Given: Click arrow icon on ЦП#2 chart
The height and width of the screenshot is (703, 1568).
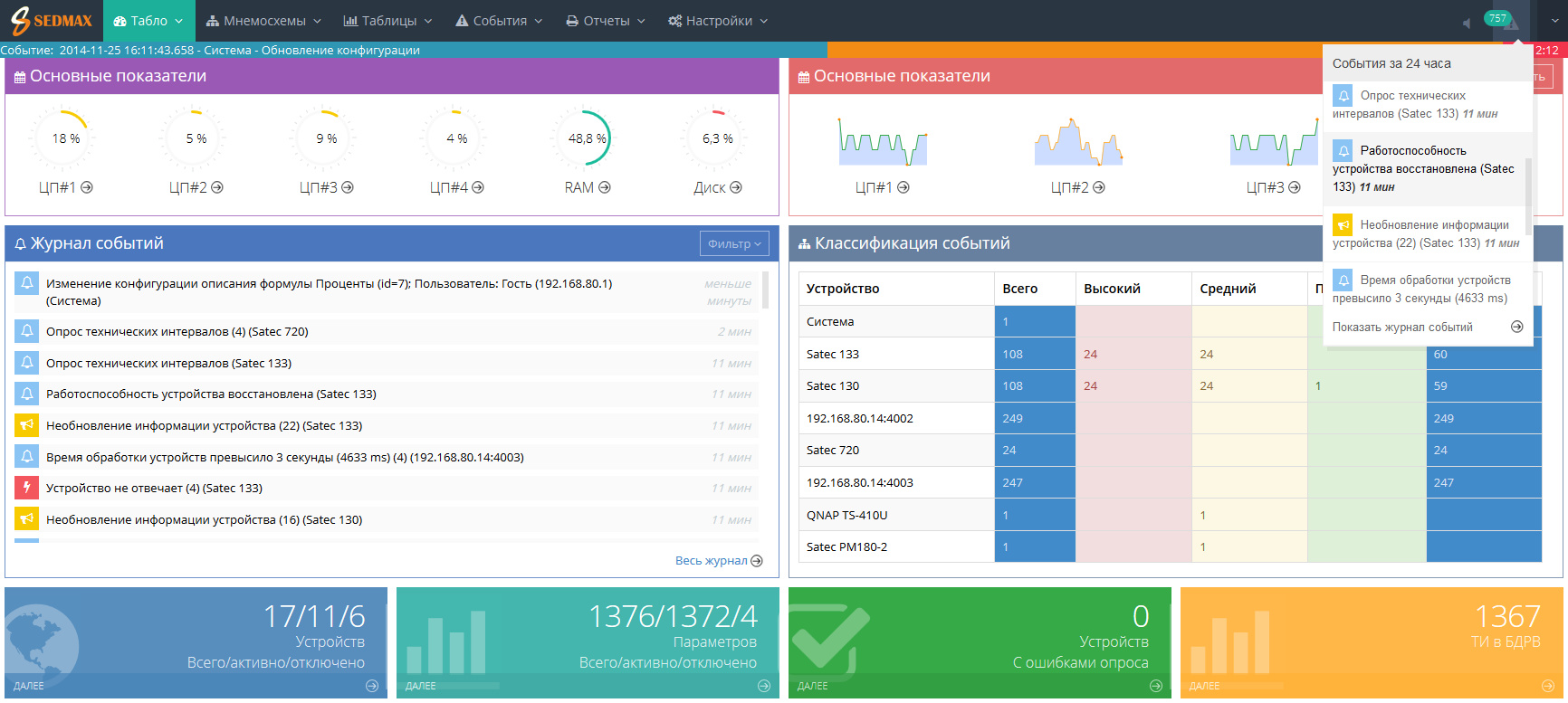Looking at the screenshot, I should (x=1099, y=187).
